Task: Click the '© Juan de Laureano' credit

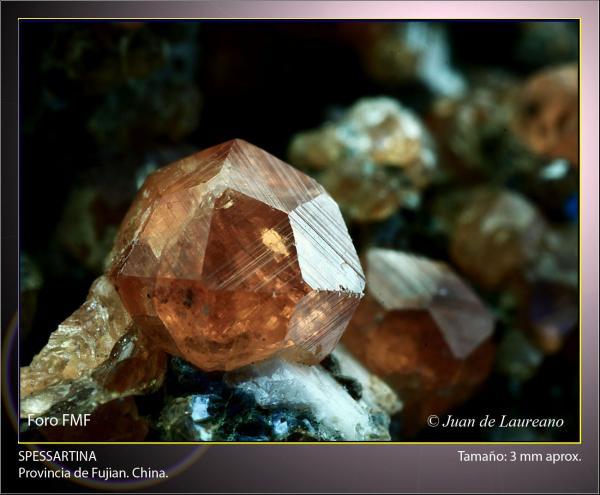Action: point(495,422)
